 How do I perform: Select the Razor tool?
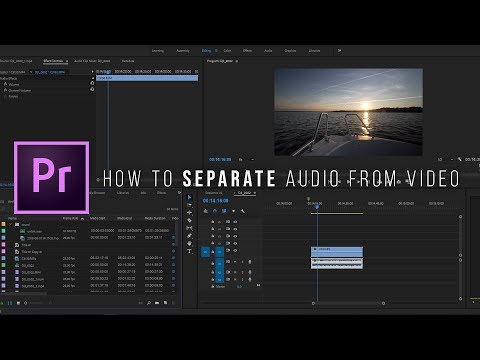tap(189, 220)
